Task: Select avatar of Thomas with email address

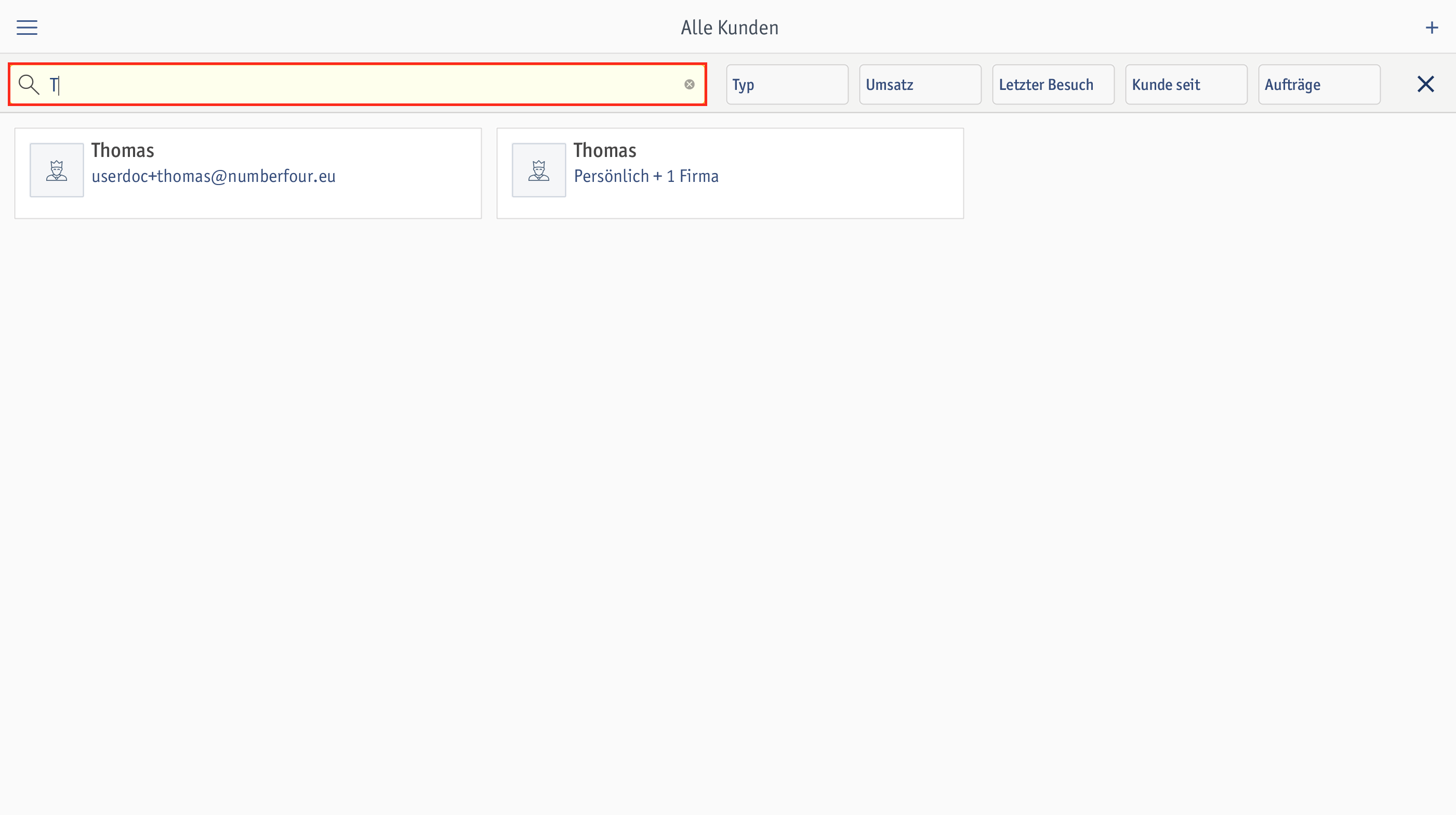Action: point(57,170)
